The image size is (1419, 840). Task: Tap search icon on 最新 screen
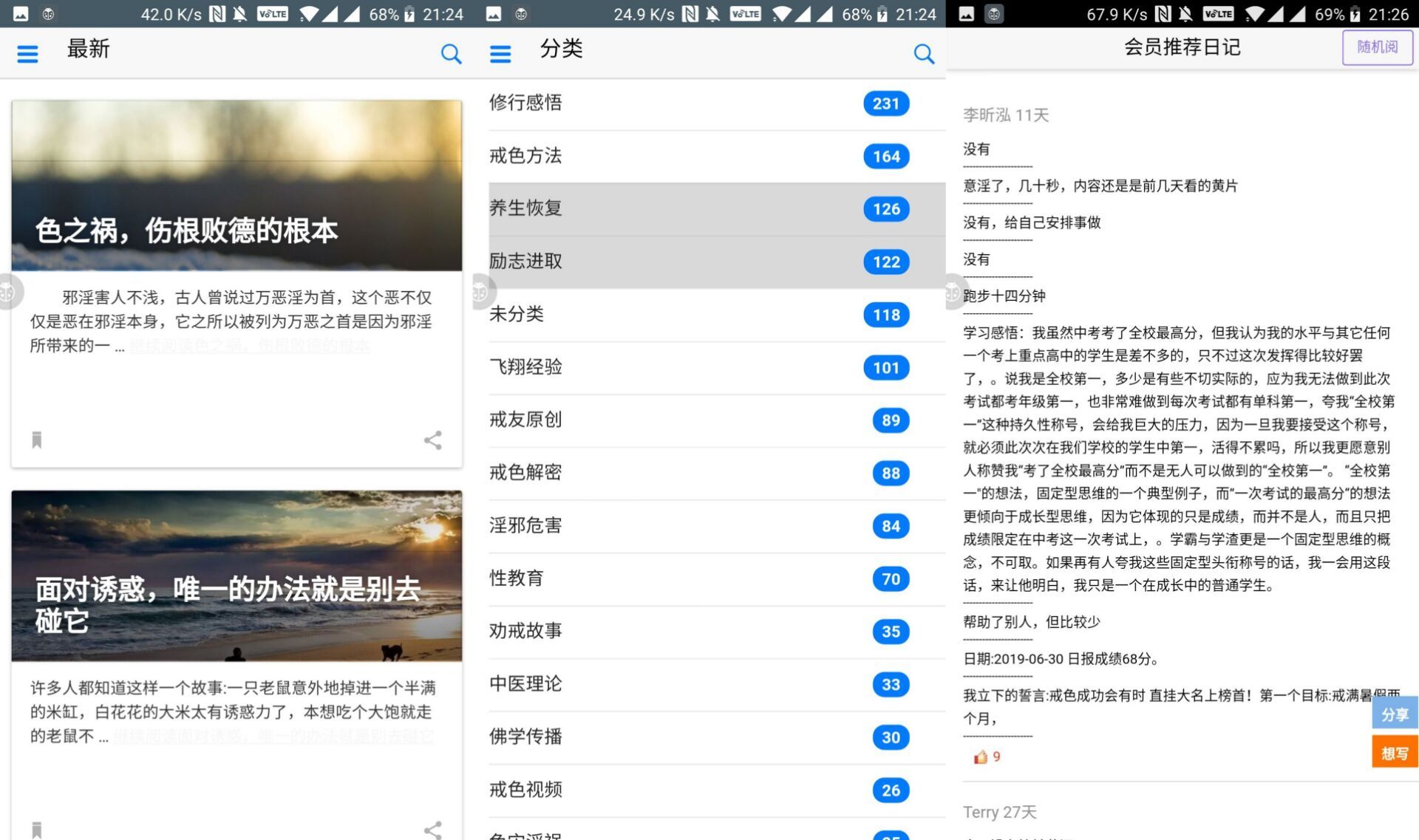coord(451,53)
